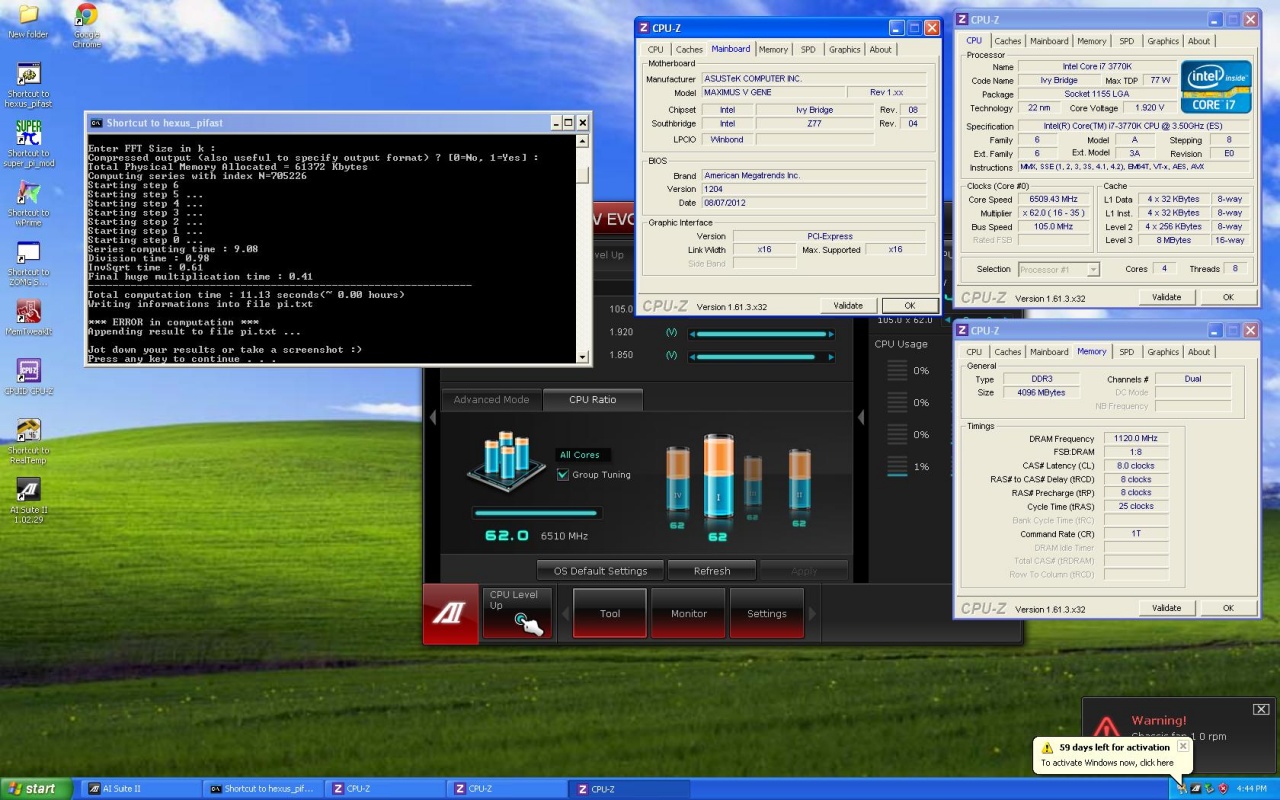This screenshot has width=1280, height=800.
Task: Switch to the Advanced Mode tab
Action: (x=491, y=400)
